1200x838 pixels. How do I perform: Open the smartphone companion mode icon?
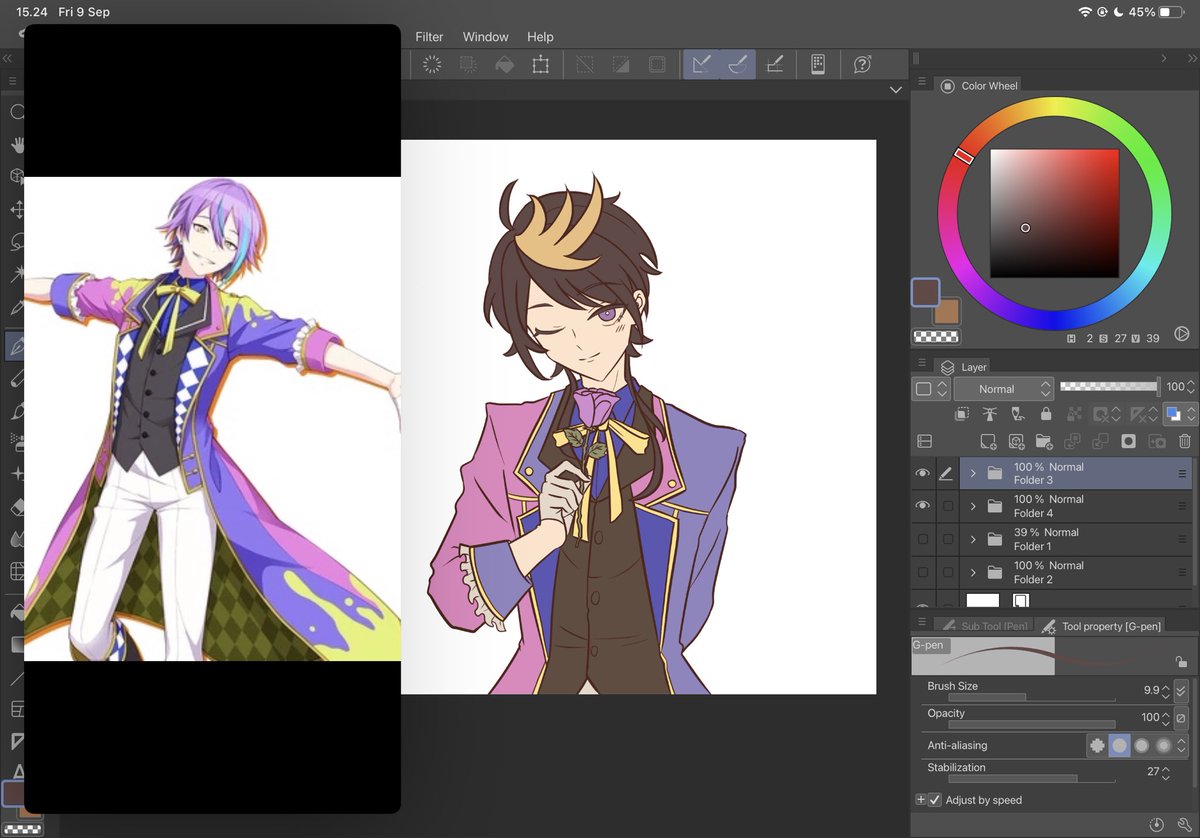tap(817, 64)
